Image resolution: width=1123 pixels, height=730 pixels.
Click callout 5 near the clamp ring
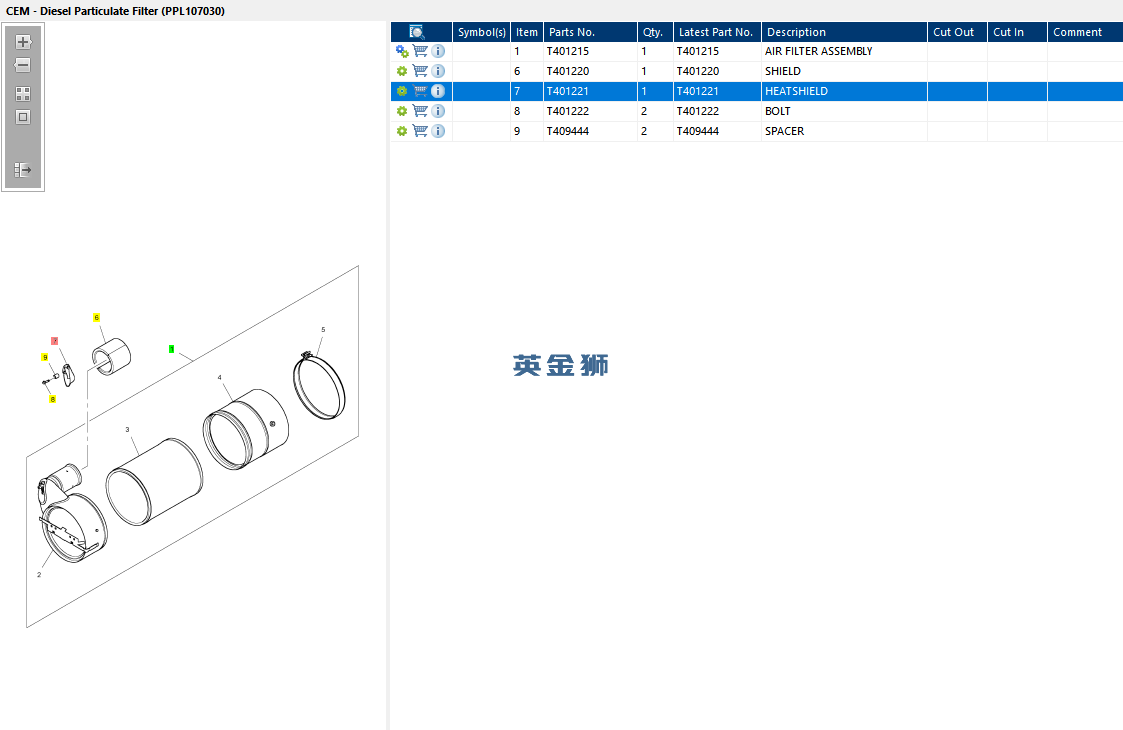tap(323, 330)
